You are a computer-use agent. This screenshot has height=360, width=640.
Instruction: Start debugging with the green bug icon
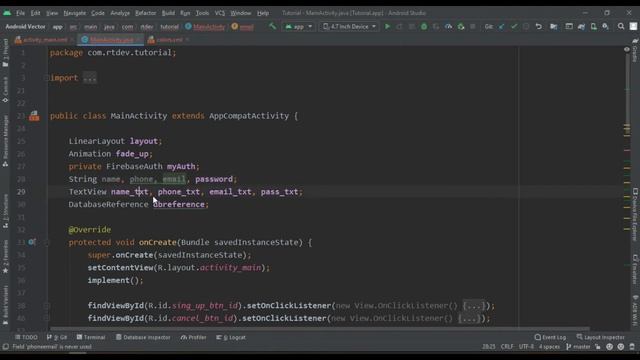[x=424, y=27]
